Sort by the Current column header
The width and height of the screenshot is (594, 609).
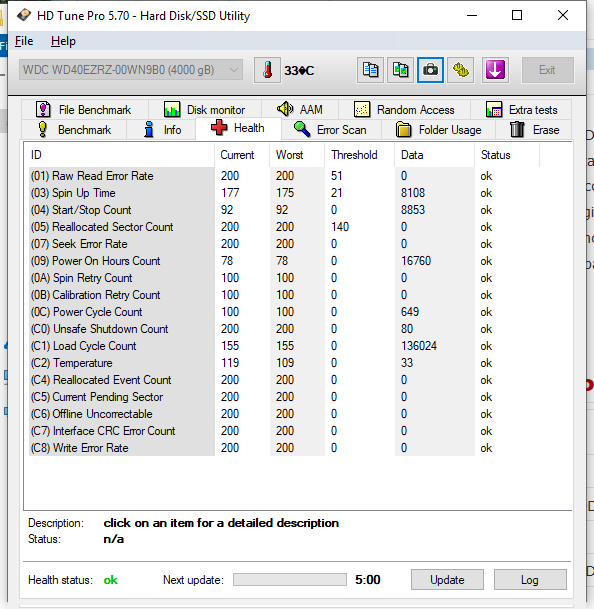pos(242,155)
